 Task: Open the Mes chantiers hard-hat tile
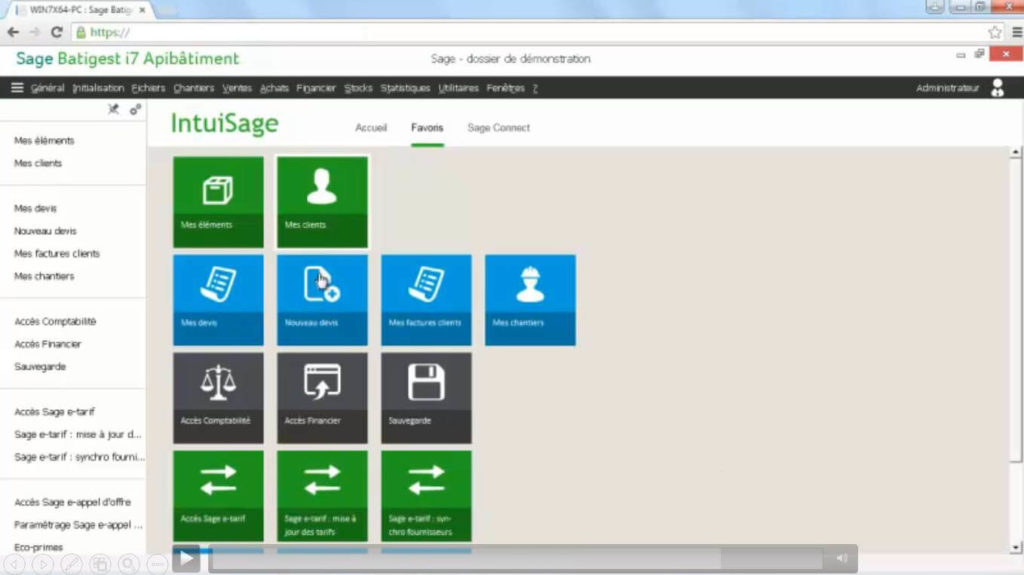click(530, 299)
